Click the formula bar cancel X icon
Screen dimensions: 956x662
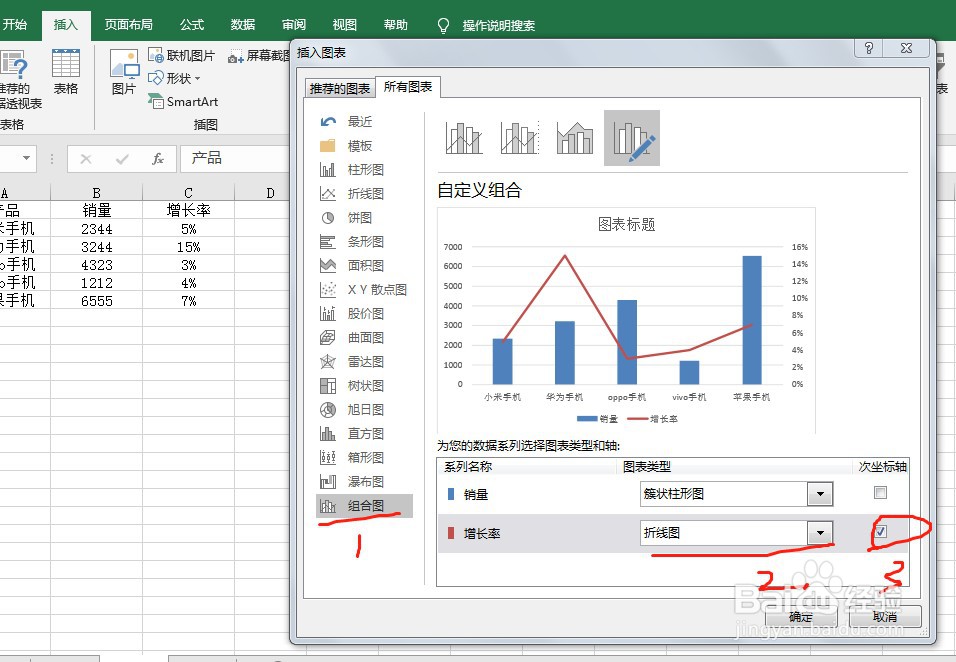[86, 159]
